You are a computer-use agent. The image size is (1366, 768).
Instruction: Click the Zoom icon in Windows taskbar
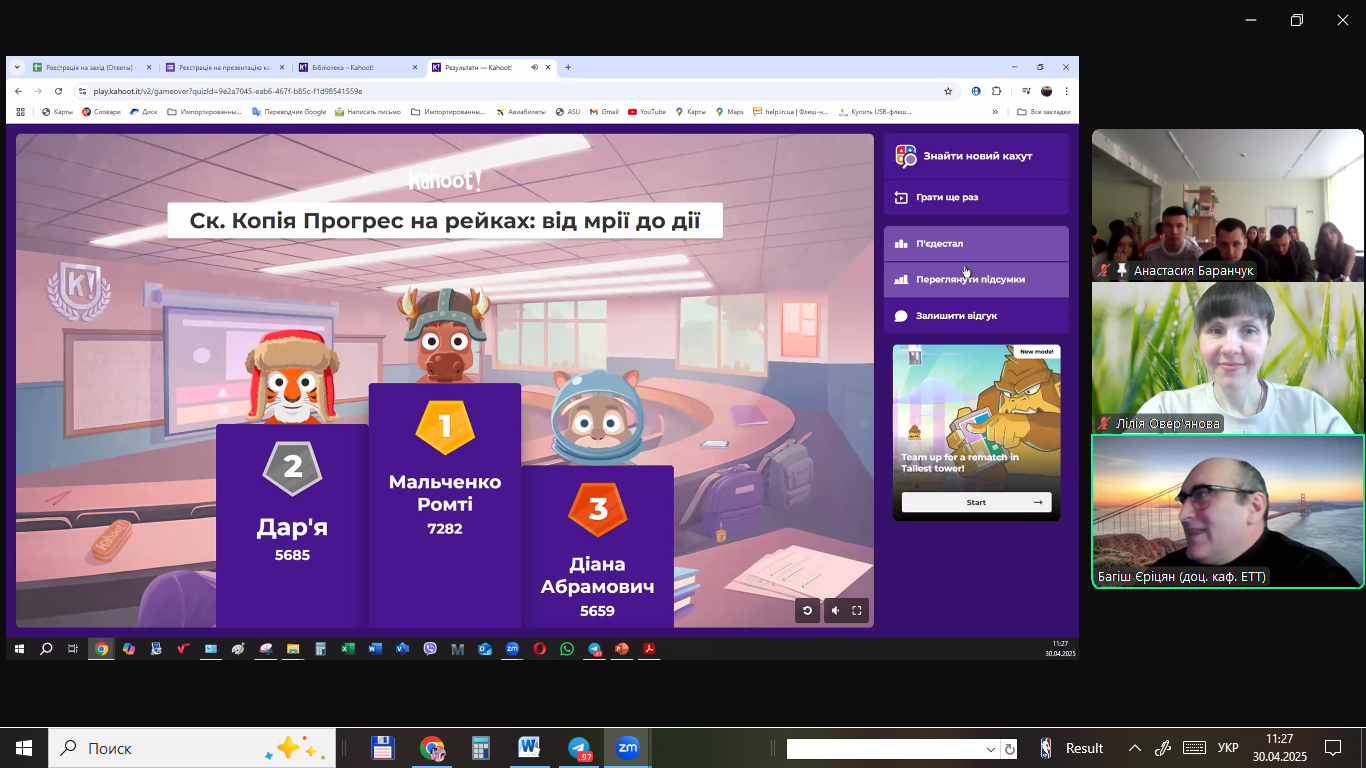627,748
